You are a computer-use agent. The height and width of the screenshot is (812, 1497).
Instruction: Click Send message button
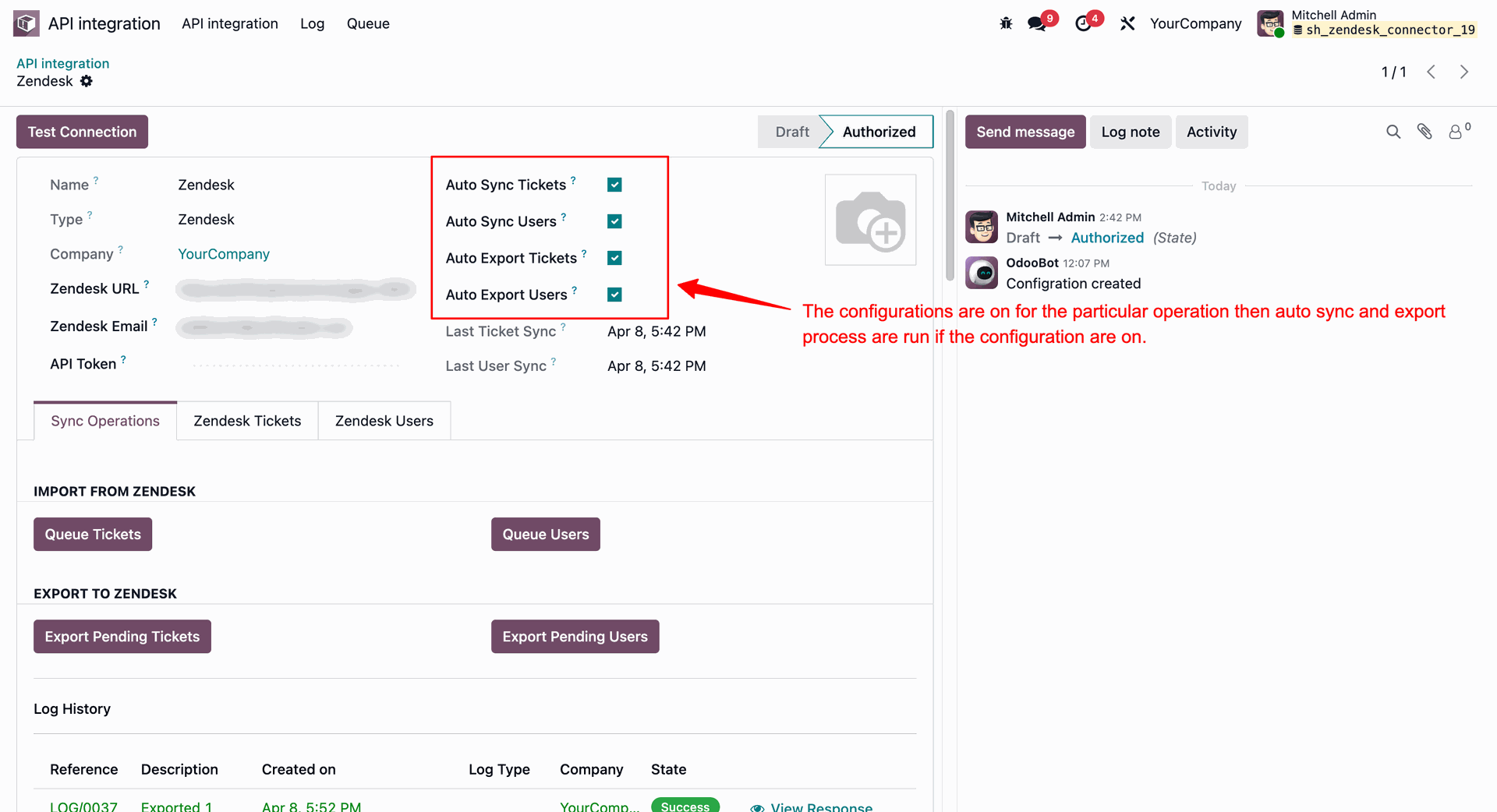pyautogui.click(x=1025, y=132)
